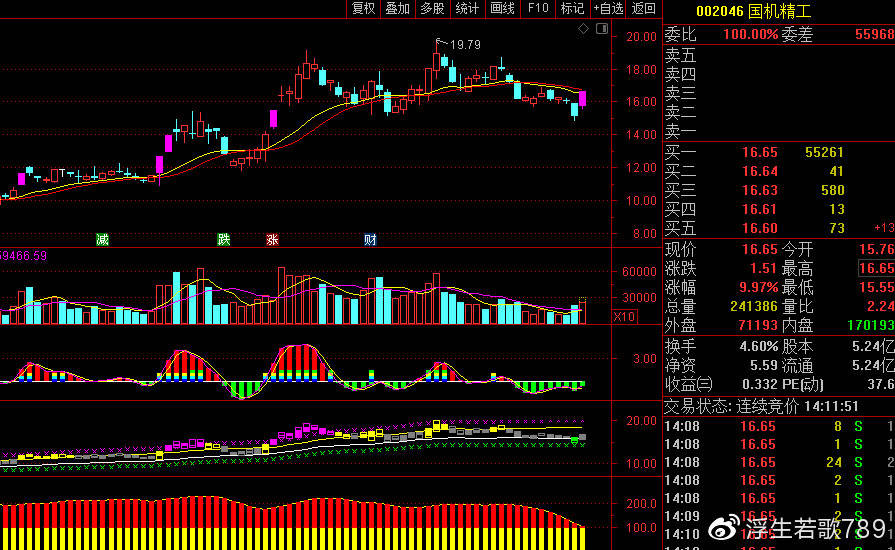Image resolution: width=895 pixels, height=550 pixels.
Task: Click the green 减 event marker
Action: (x=102, y=240)
